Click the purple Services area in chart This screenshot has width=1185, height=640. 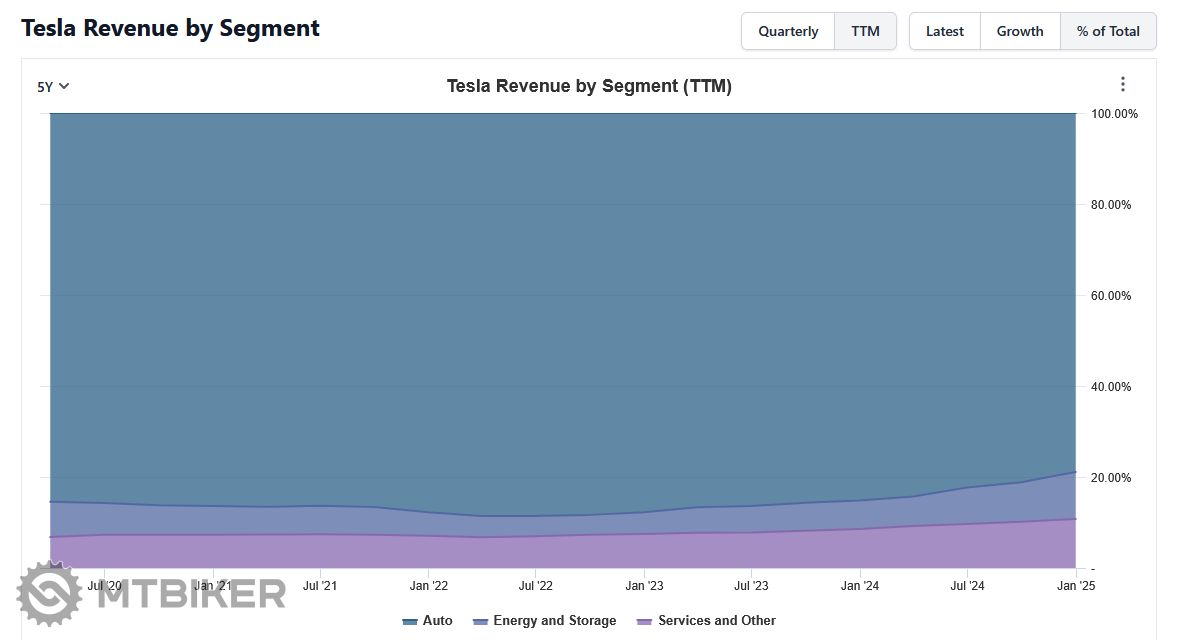coord(560,552)
